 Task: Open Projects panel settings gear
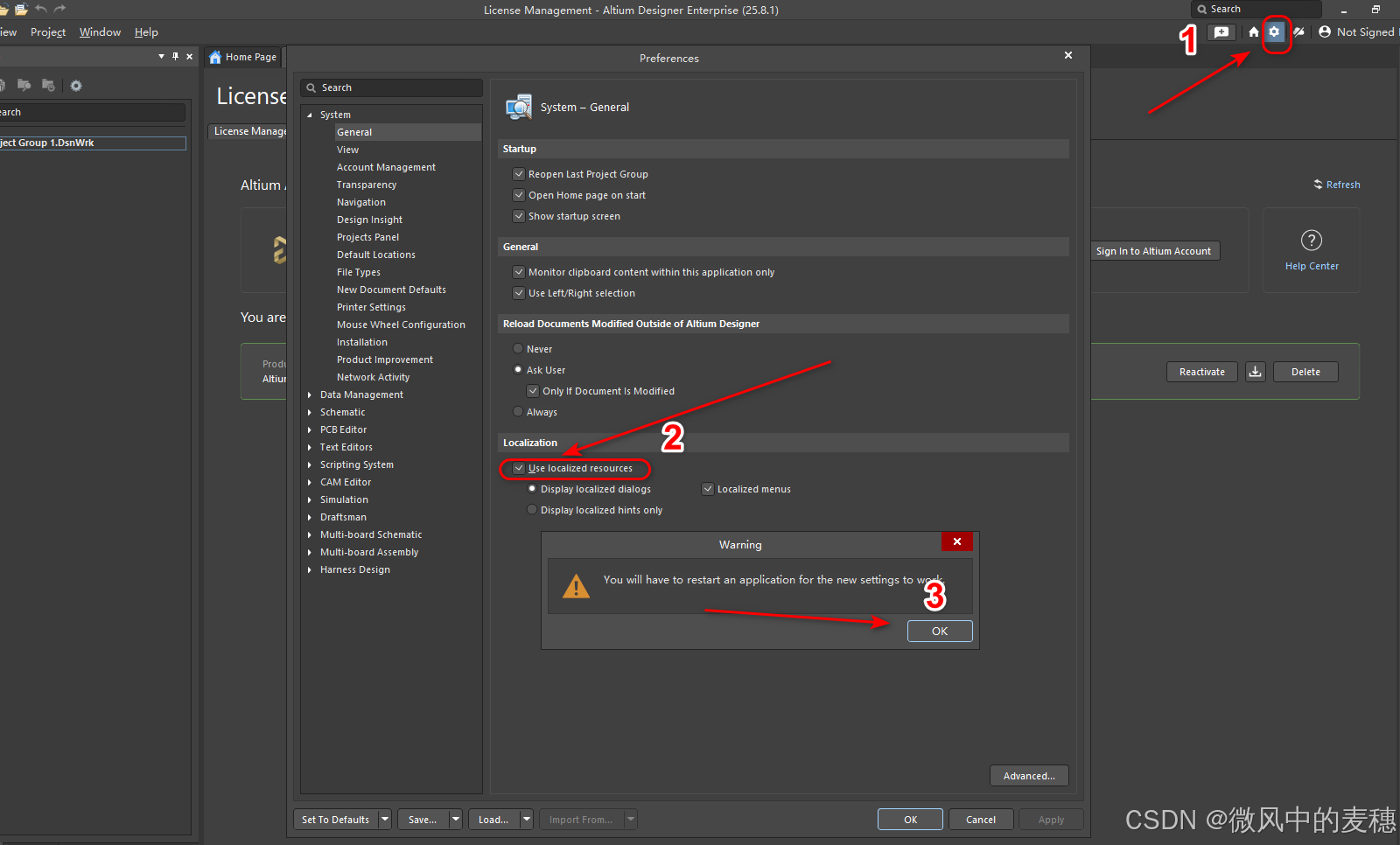click(76, 86)
